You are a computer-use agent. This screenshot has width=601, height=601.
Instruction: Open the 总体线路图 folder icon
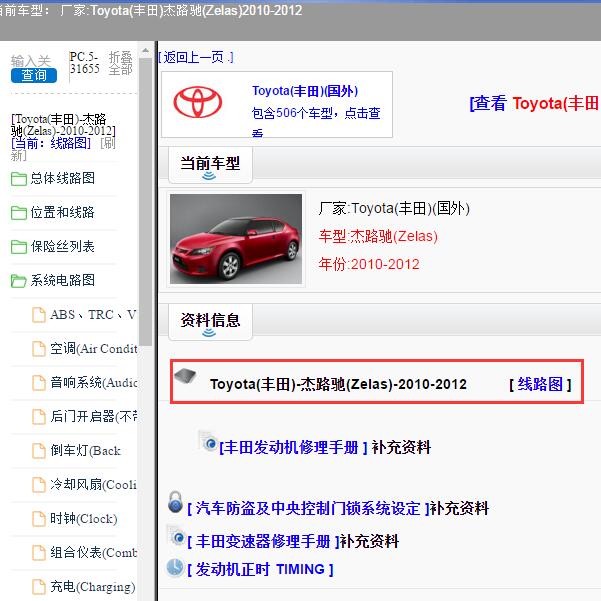click(x=18, y=179)
